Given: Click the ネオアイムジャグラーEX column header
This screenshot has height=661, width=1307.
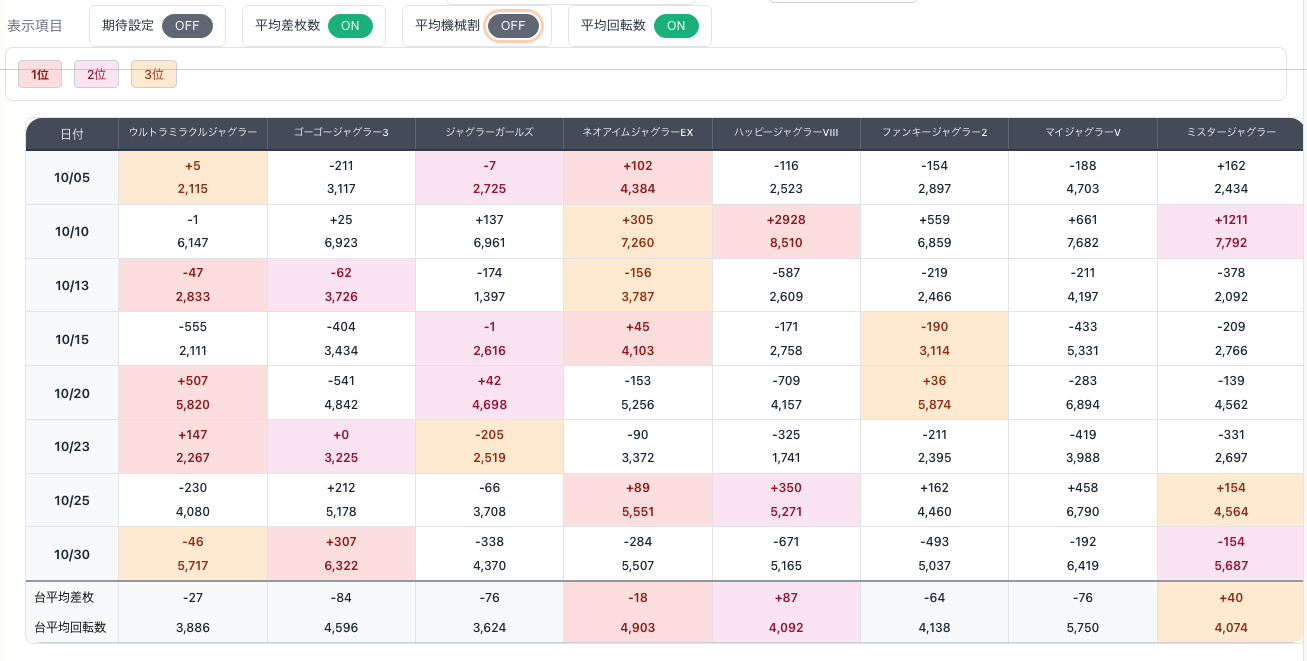Looking at the screenshot, I should point(638,133).
